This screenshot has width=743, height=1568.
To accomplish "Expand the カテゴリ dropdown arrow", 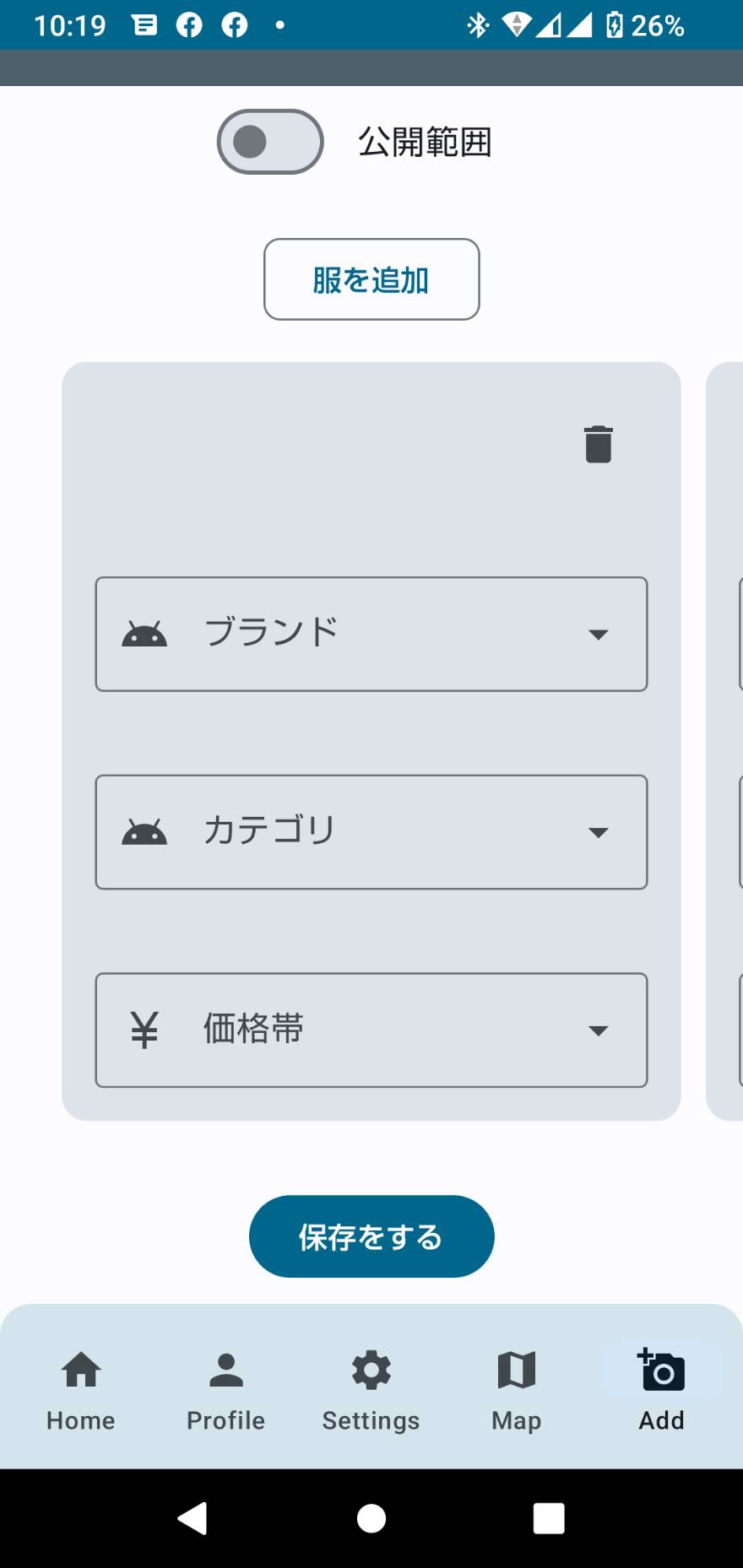I will (598, 833).
